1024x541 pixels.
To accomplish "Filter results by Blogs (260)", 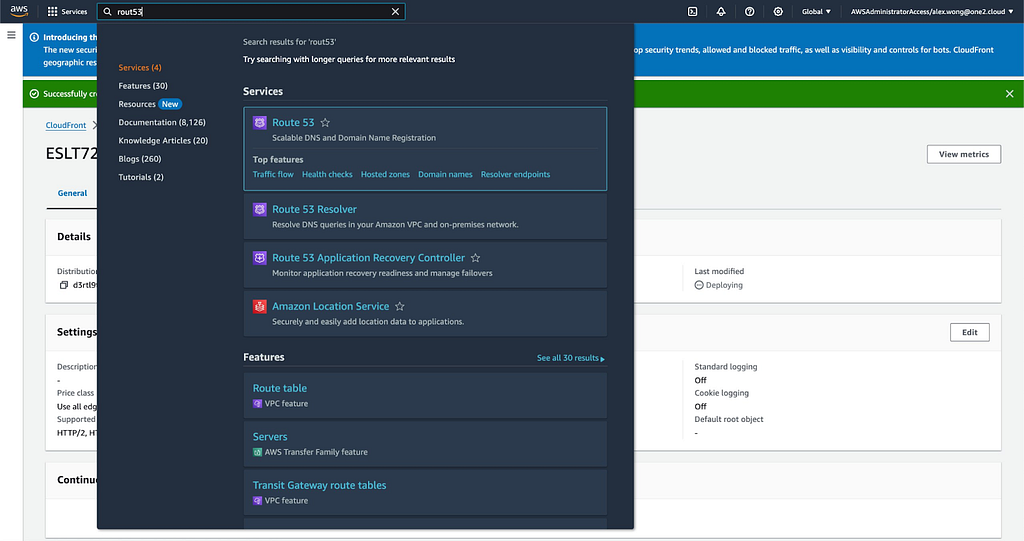I will (140, 159).
